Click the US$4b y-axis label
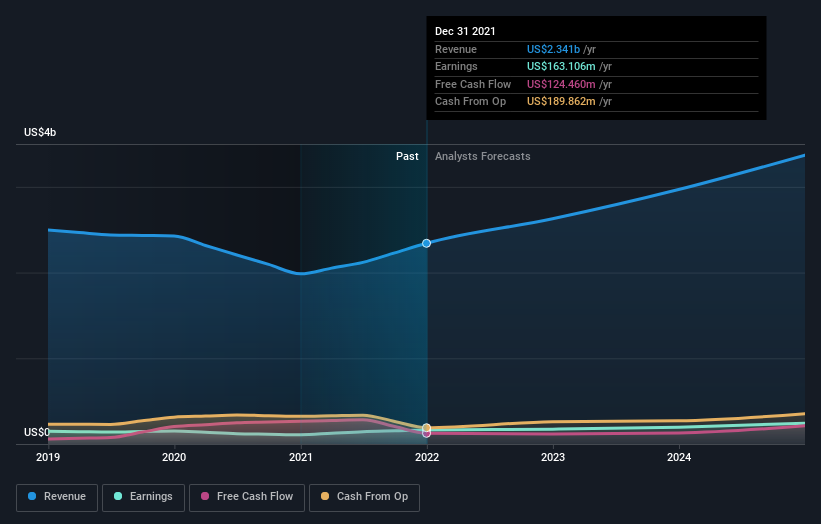This screenshot has width=821, height=524. [x=40, y=132]
